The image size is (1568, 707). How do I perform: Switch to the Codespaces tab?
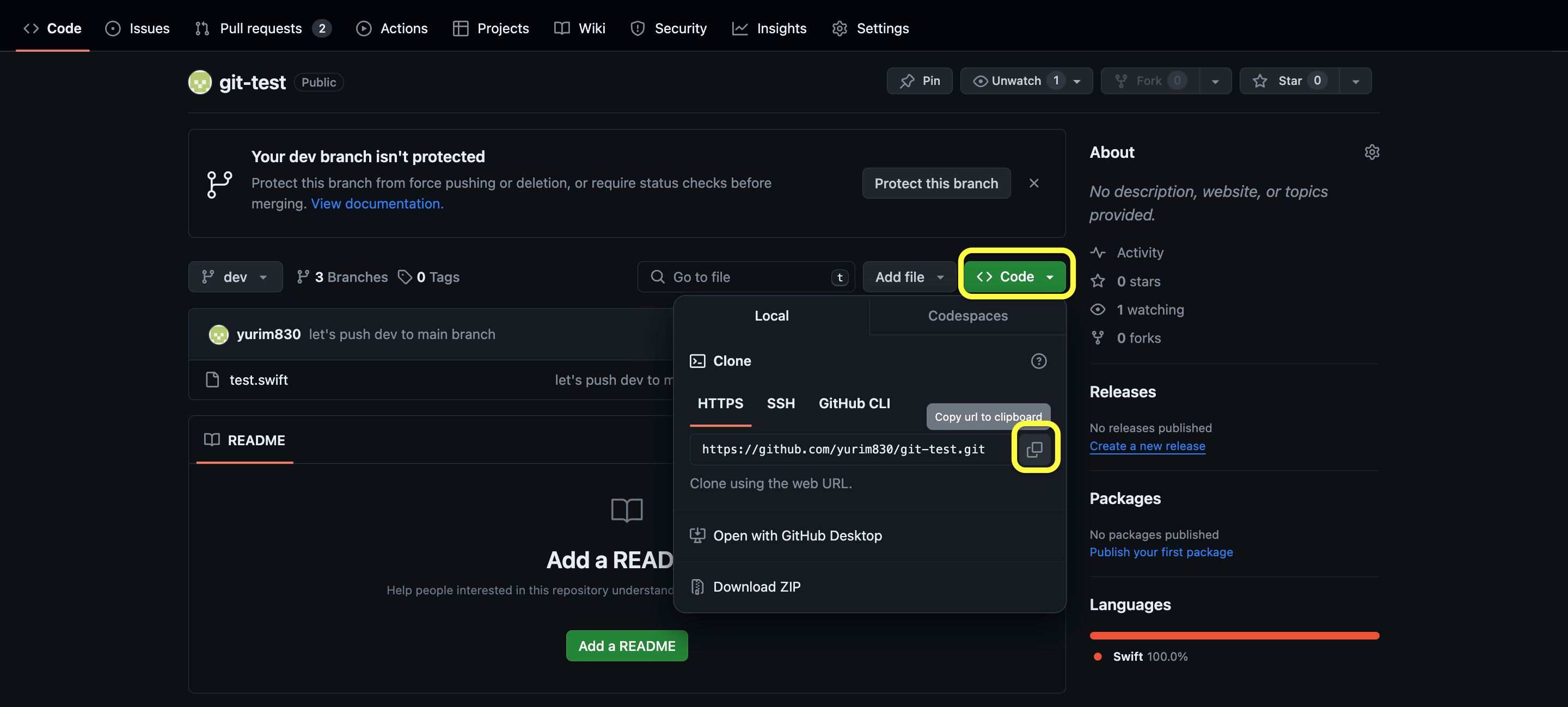click(x=967, y=316)
